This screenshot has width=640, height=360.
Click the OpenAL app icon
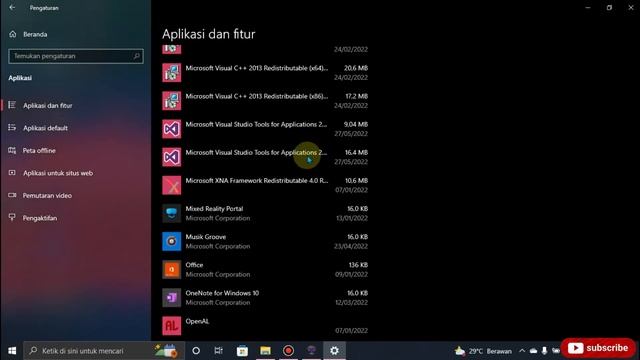pos(171,326)
